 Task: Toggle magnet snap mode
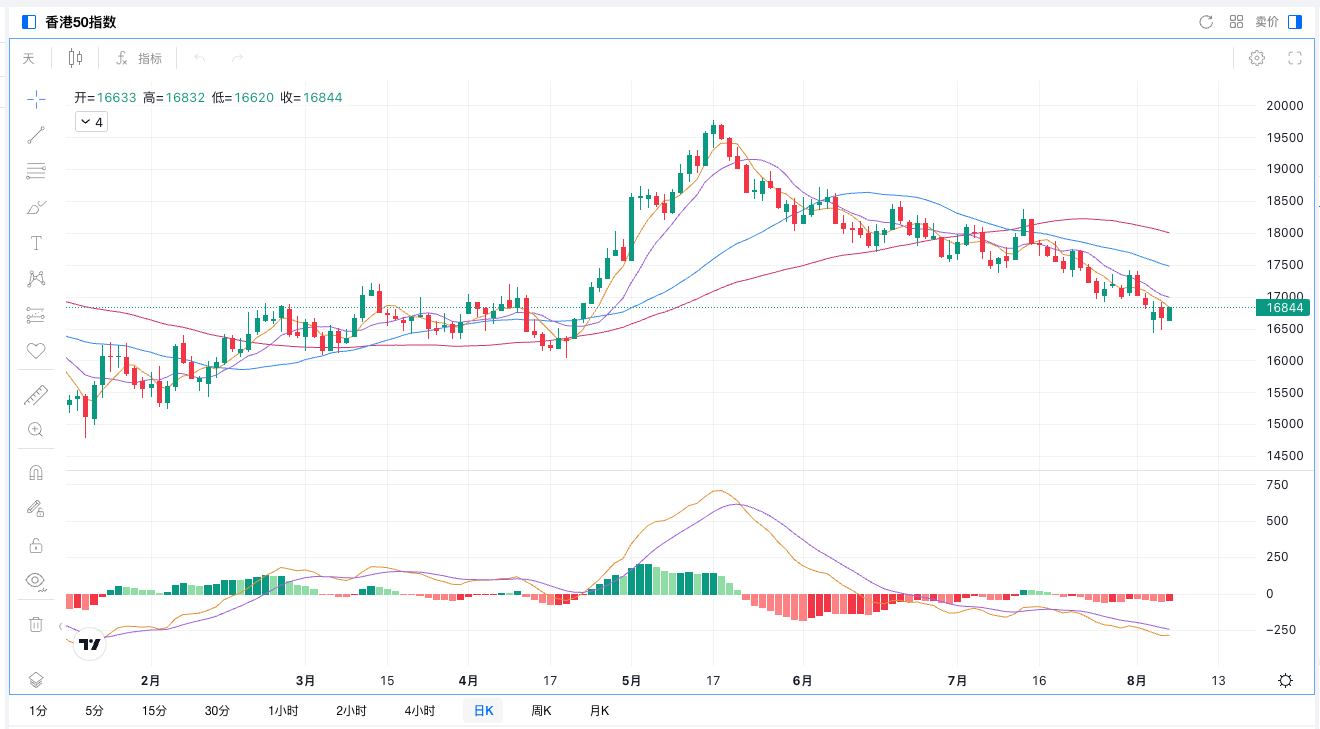pyautogui.click(x=36, y=473)
